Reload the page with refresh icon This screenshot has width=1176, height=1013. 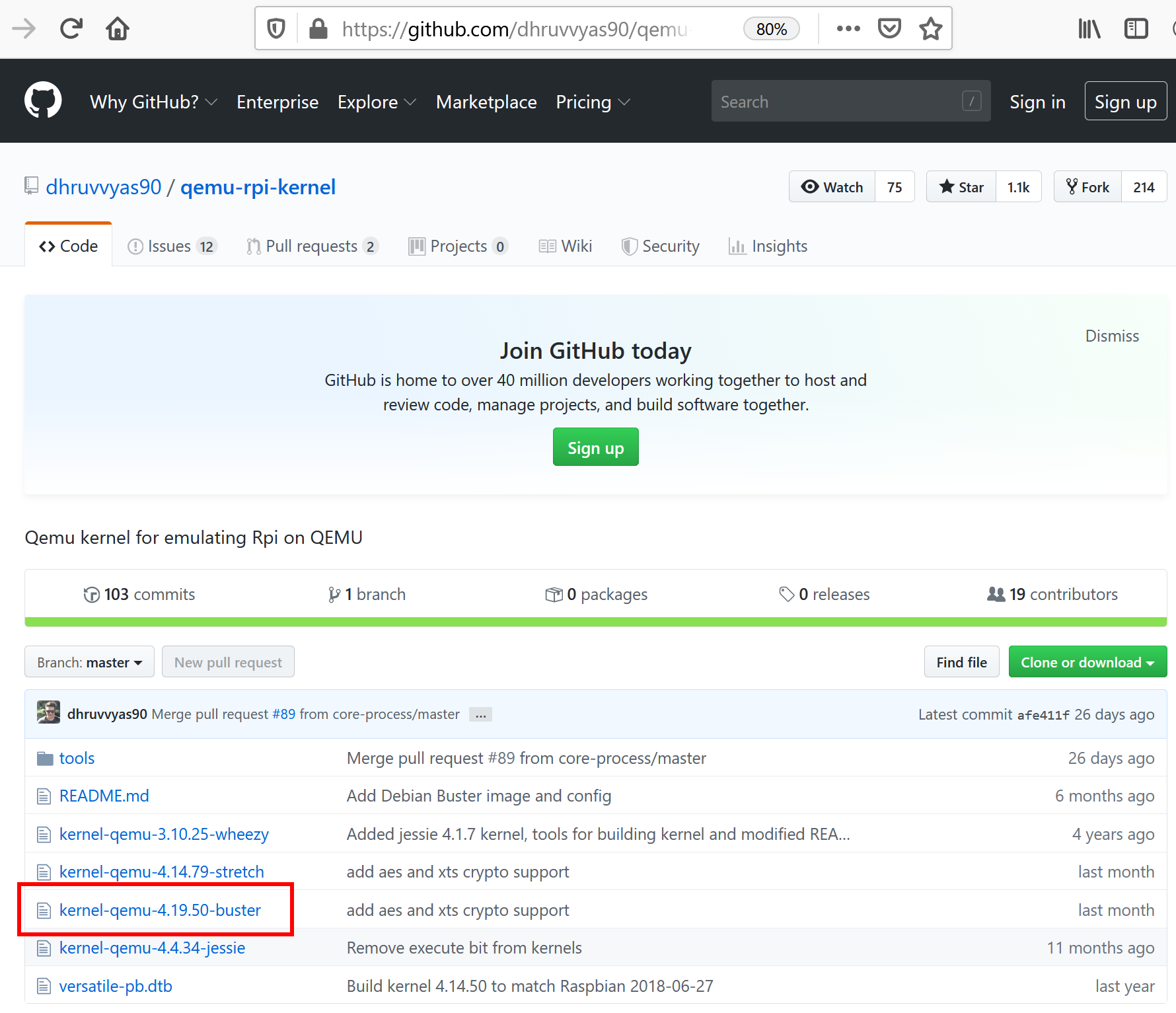click(71, 28)
